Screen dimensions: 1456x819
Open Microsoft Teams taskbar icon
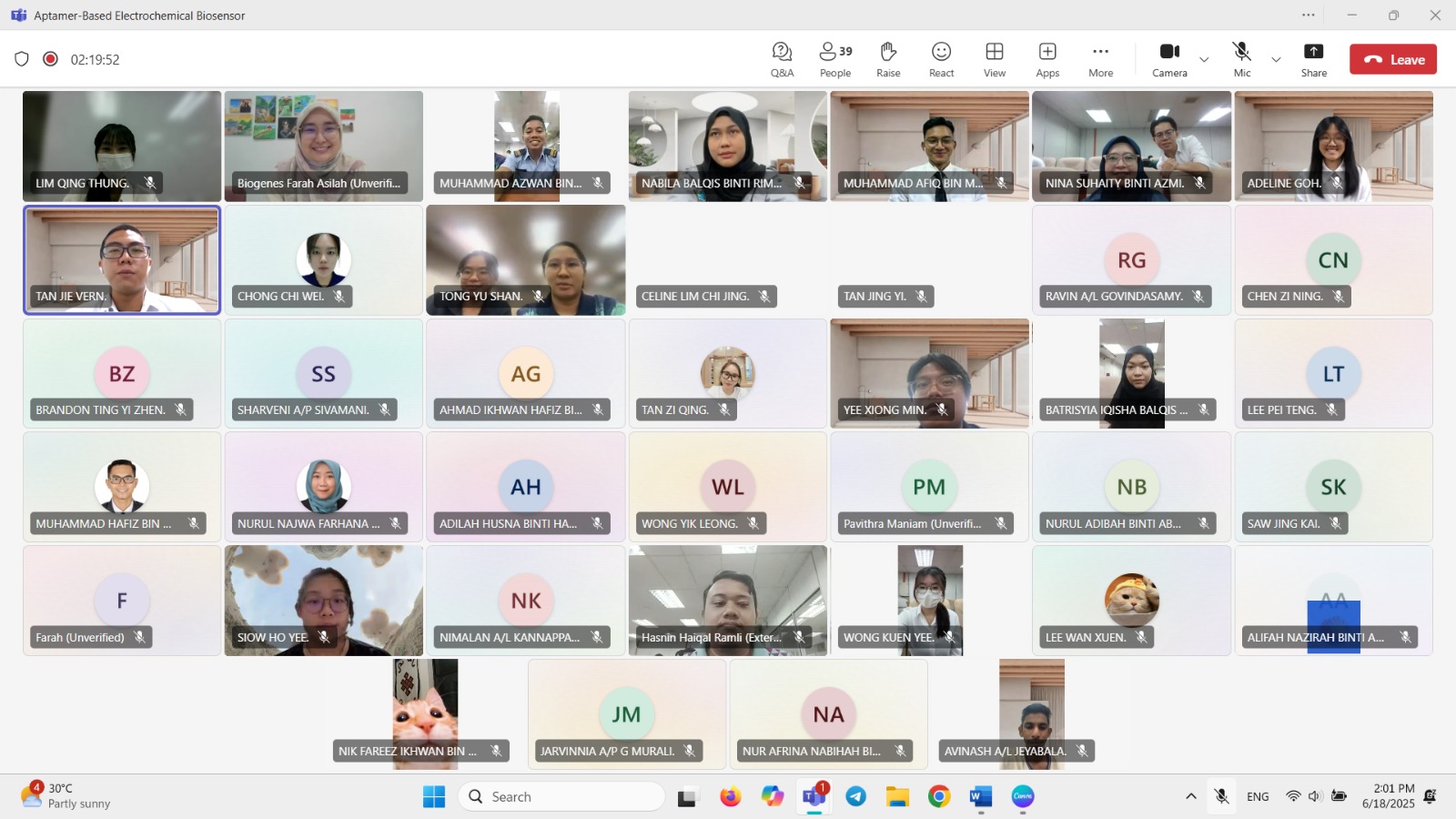(x=814, y=796)
